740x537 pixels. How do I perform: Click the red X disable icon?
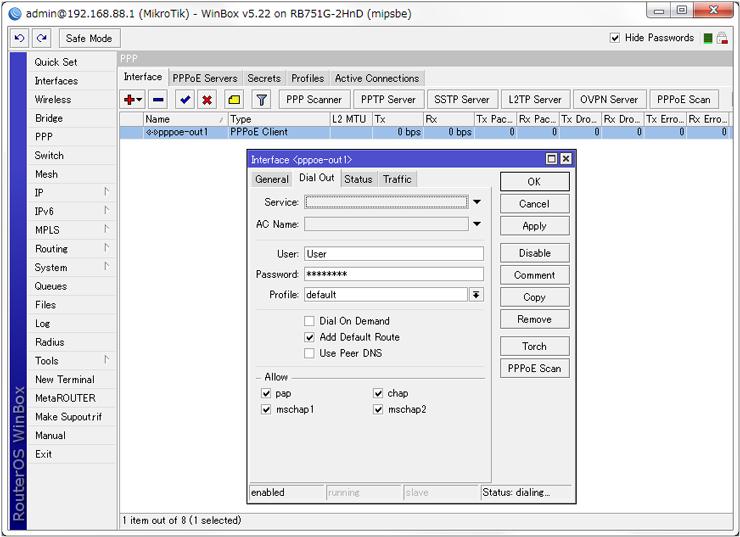207,100
